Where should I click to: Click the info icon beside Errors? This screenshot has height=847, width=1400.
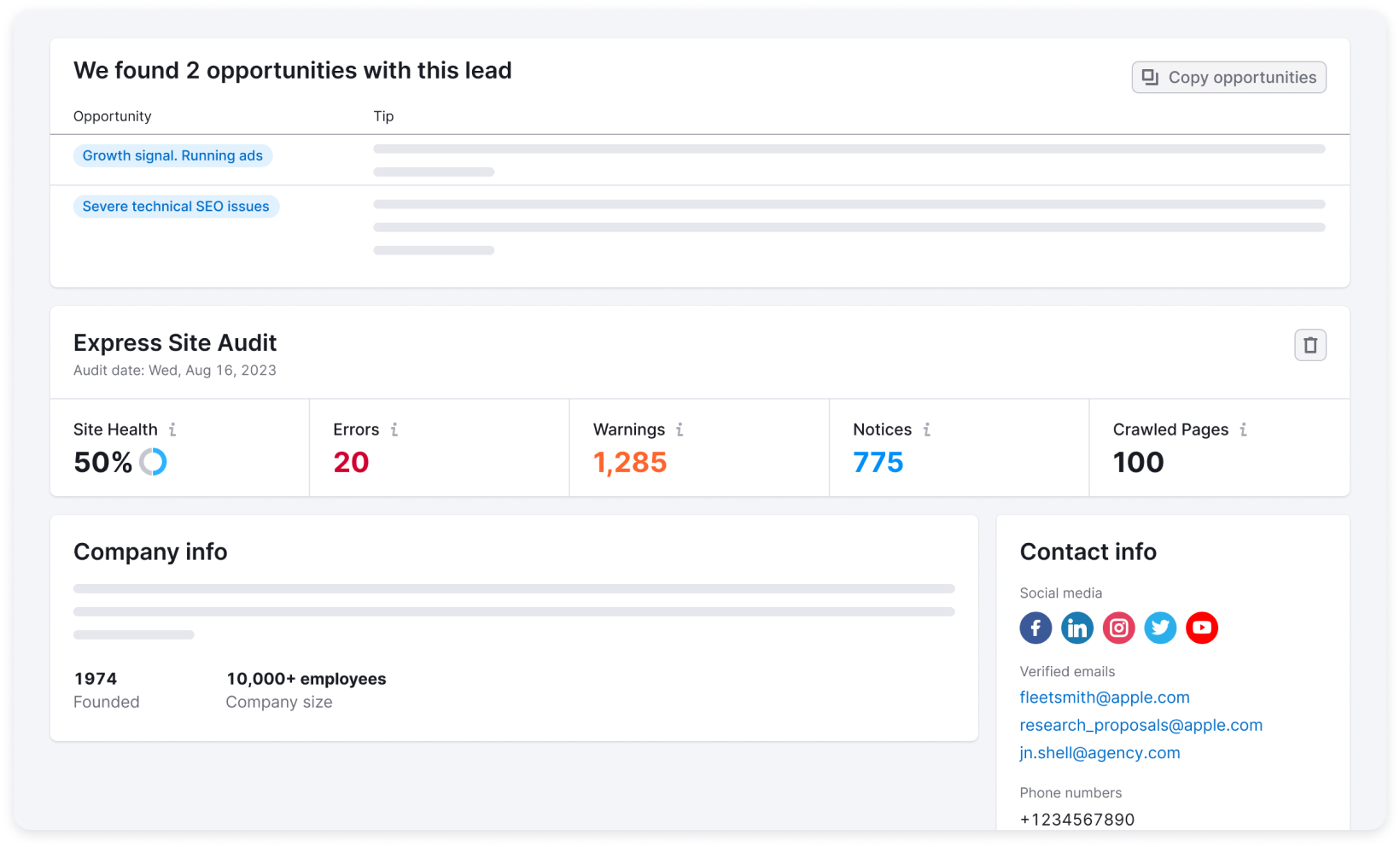pos(394,429)
